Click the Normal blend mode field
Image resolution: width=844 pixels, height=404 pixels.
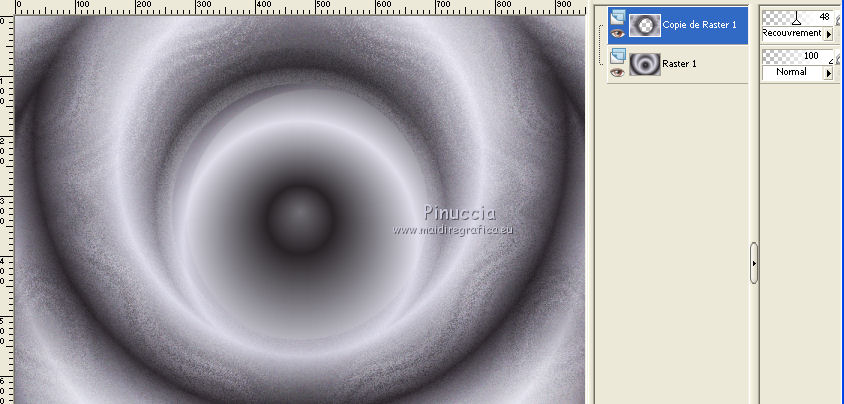tap(793, 72)
